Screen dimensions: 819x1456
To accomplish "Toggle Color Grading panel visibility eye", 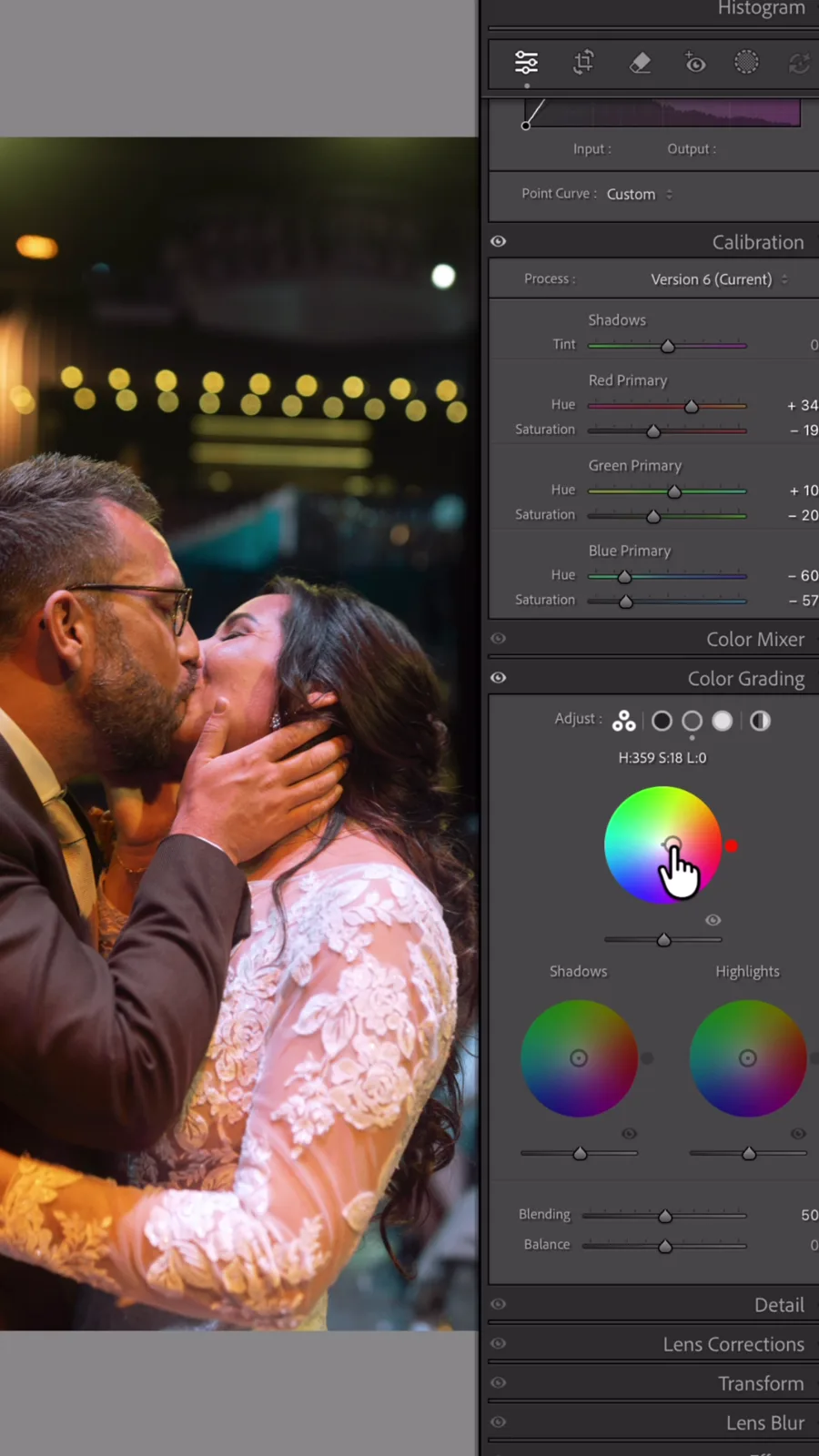I will pos(498,678).
